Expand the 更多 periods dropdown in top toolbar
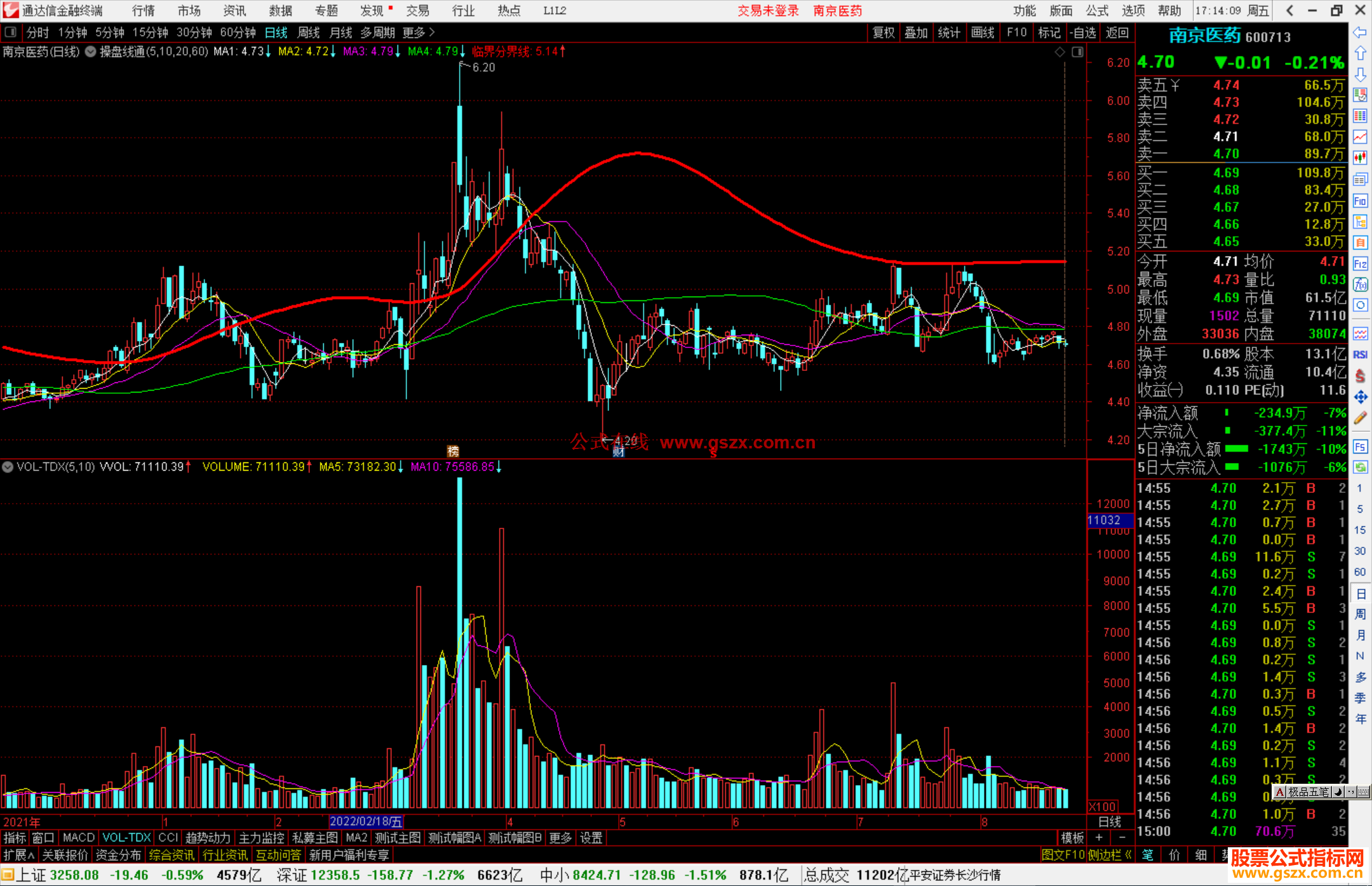 click(419, 32)
